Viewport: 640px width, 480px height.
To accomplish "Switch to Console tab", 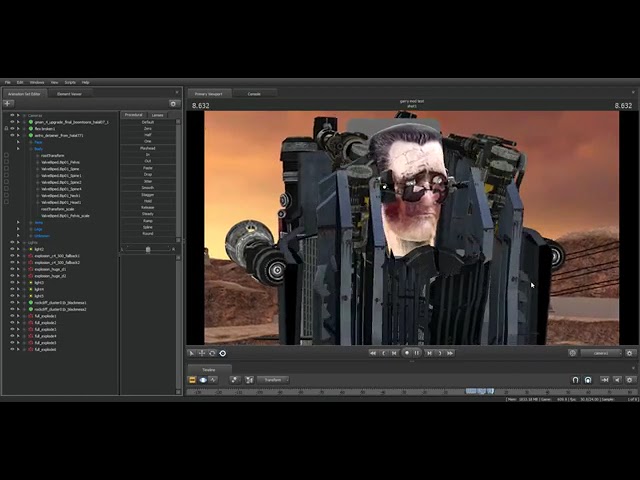I will coord(254,94).
